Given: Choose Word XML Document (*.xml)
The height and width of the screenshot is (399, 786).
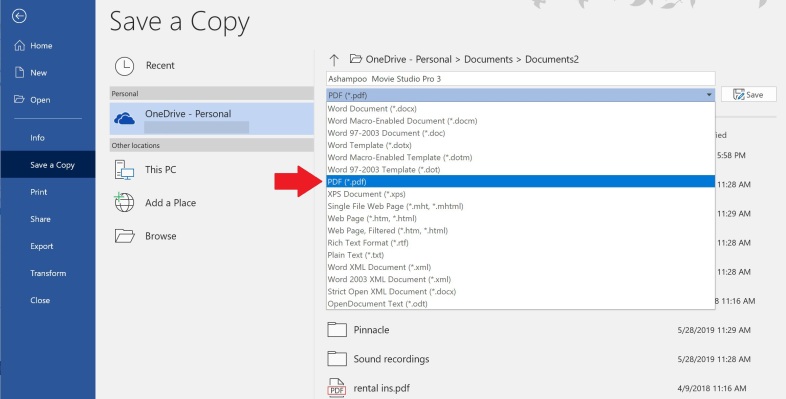Looking at the screenshot, I should [520, 267].
